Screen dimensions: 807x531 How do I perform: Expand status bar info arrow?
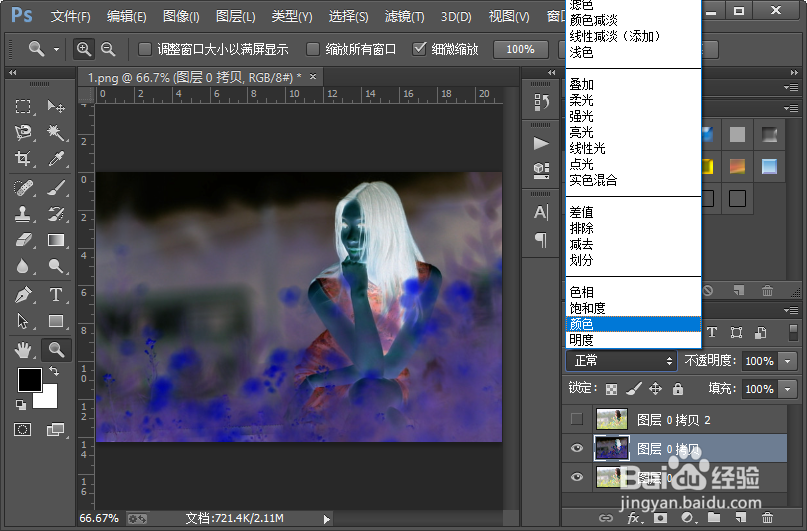(x=327, y=519)
